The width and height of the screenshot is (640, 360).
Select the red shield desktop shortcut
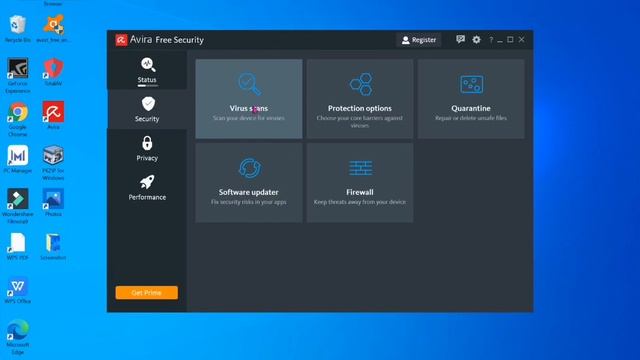(53, 72)
